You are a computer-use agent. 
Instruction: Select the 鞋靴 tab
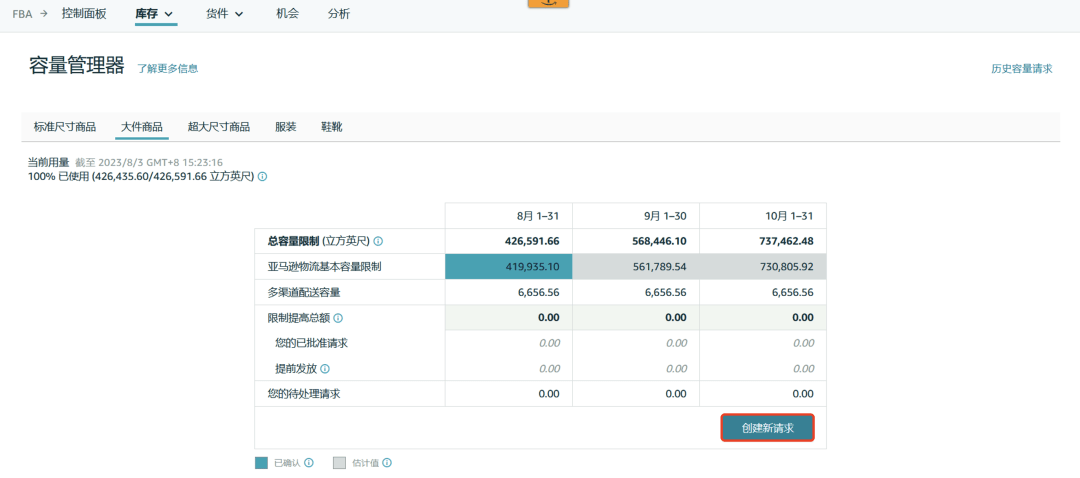pos(331,127)
